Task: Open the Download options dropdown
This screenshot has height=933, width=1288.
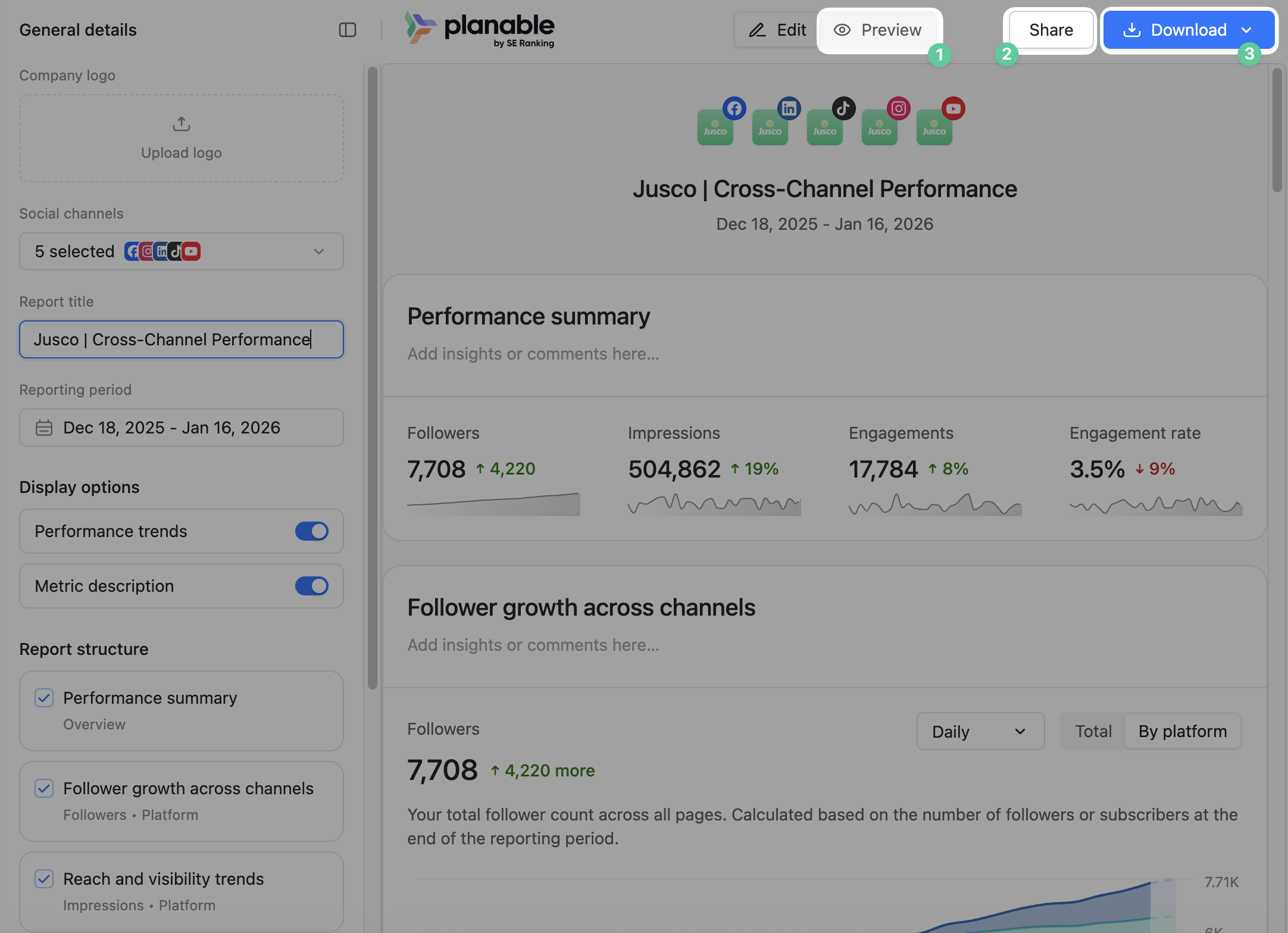Action: point(1246,30)
